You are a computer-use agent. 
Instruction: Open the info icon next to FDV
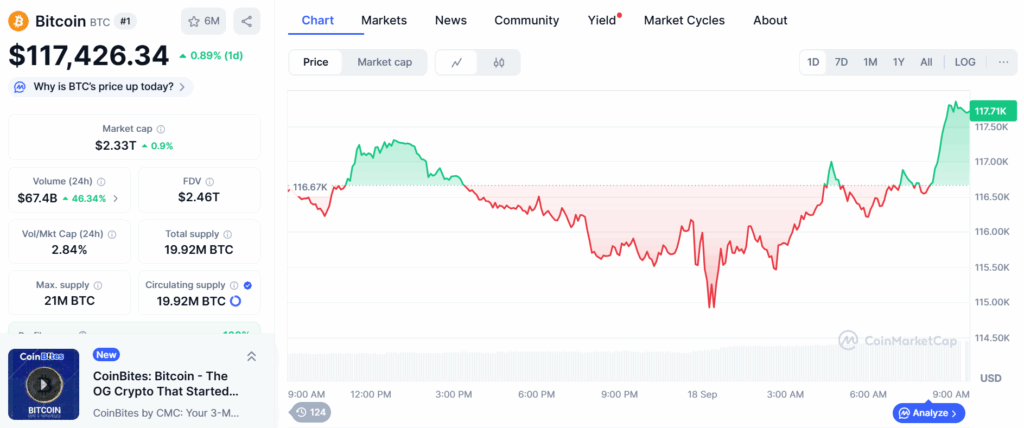click(x=209, y=182)
